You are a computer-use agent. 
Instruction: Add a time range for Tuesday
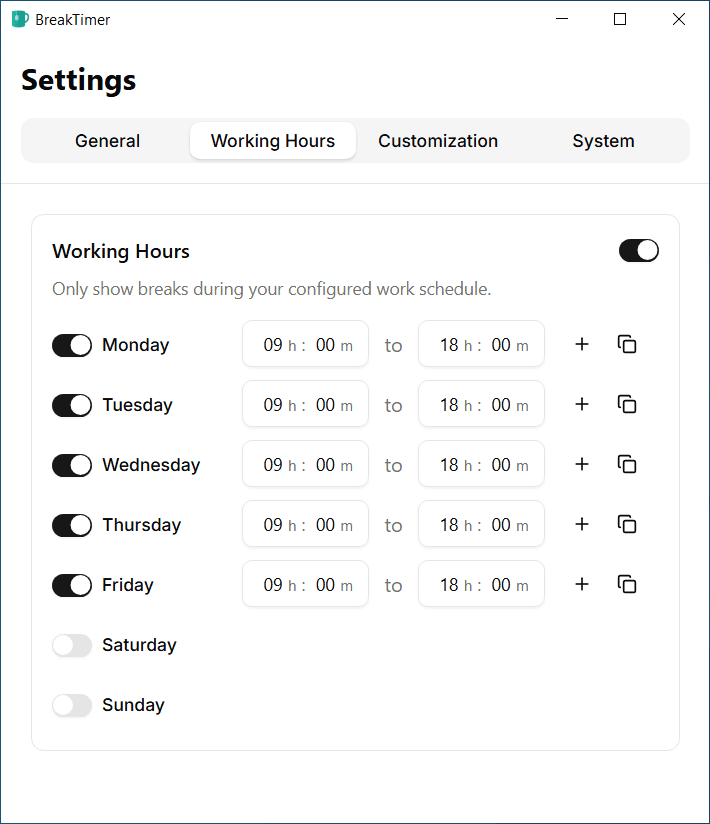click(582, 404)
